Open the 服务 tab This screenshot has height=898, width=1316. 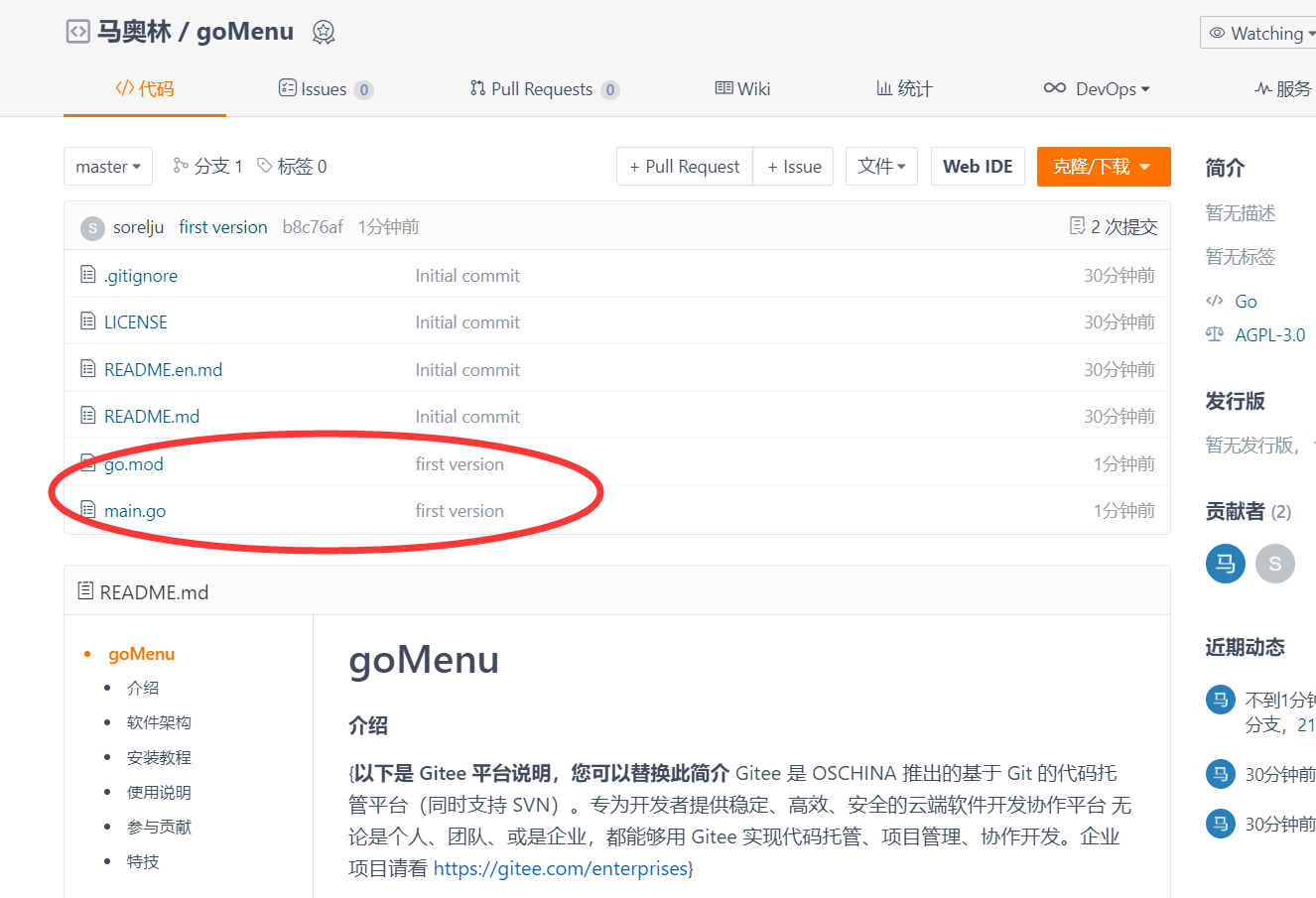click(1284, 89)
